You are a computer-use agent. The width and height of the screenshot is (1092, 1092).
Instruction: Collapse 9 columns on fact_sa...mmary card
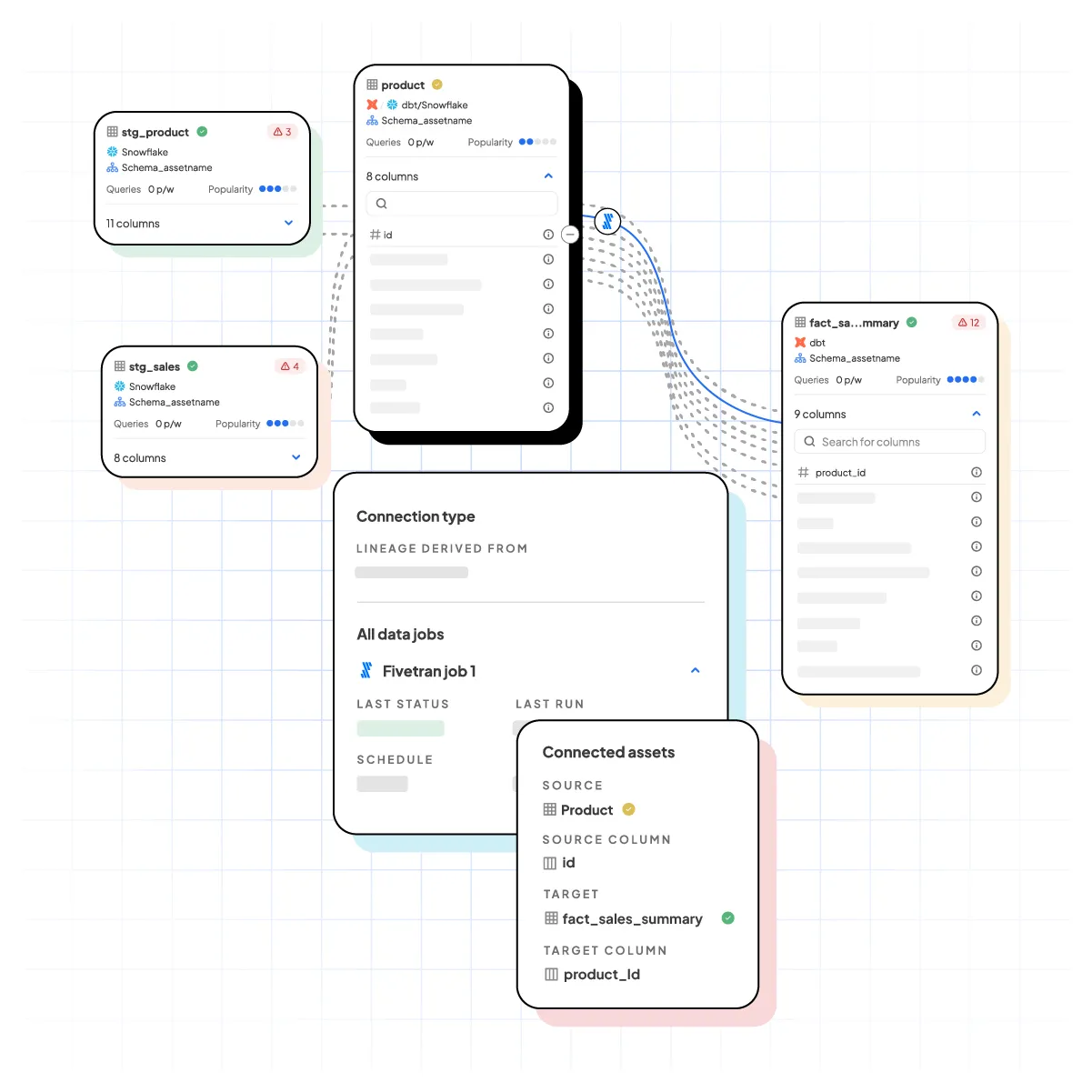pyautogui.click(x=977, y=414)
